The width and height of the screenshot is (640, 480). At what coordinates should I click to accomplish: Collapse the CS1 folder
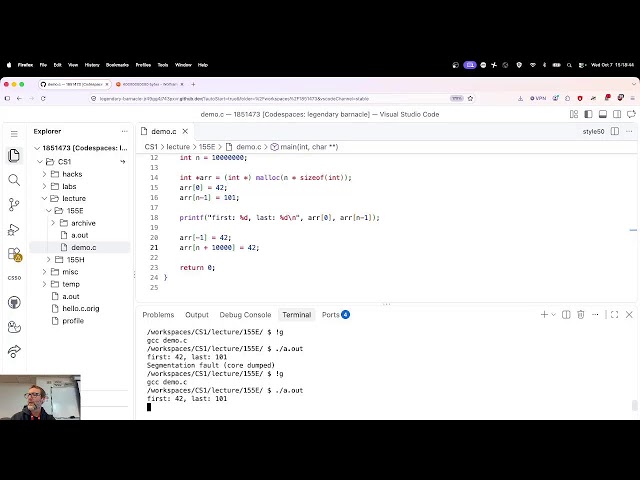click(40, 162)
